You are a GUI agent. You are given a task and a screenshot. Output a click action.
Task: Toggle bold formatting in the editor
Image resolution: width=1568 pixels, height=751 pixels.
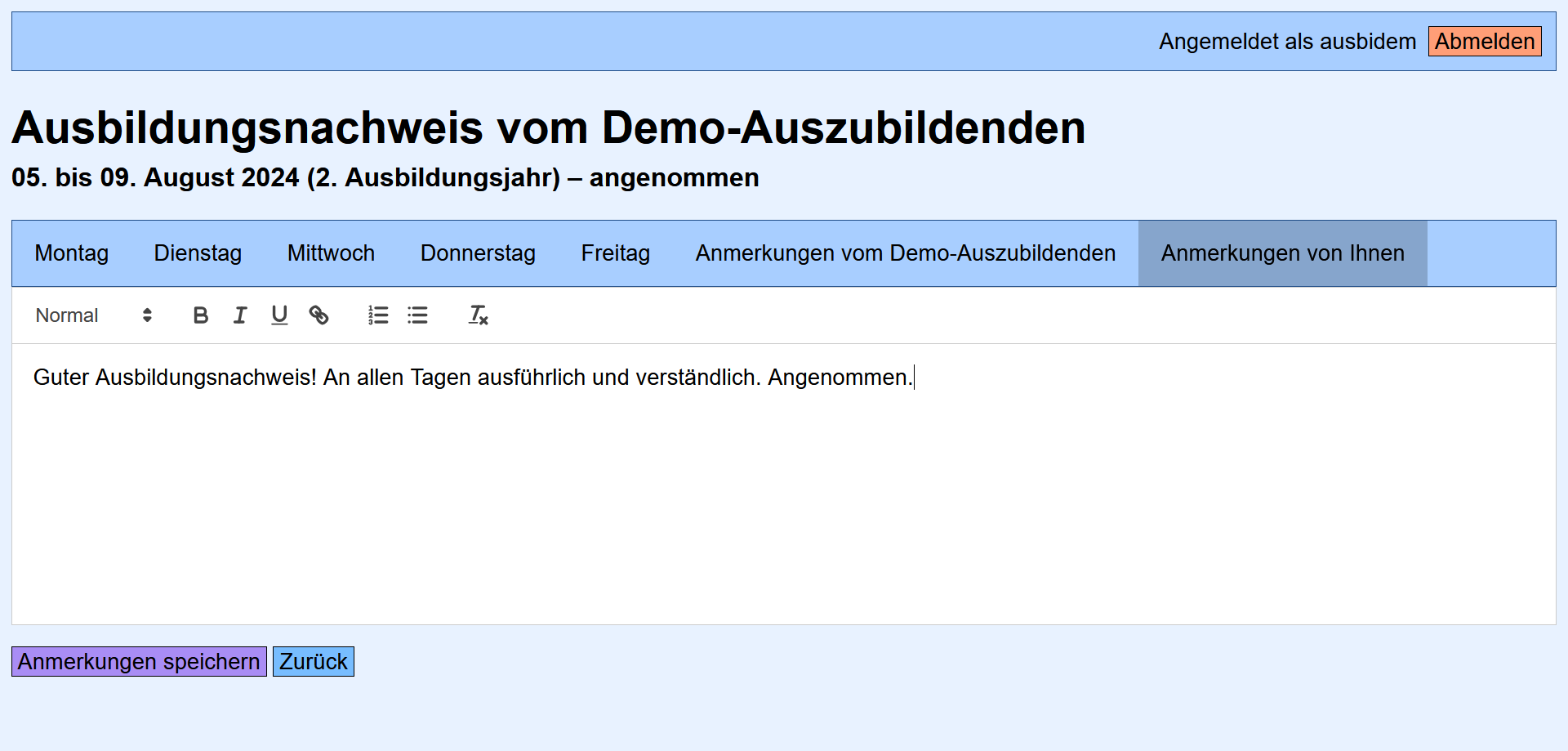(x=201, y=315)
